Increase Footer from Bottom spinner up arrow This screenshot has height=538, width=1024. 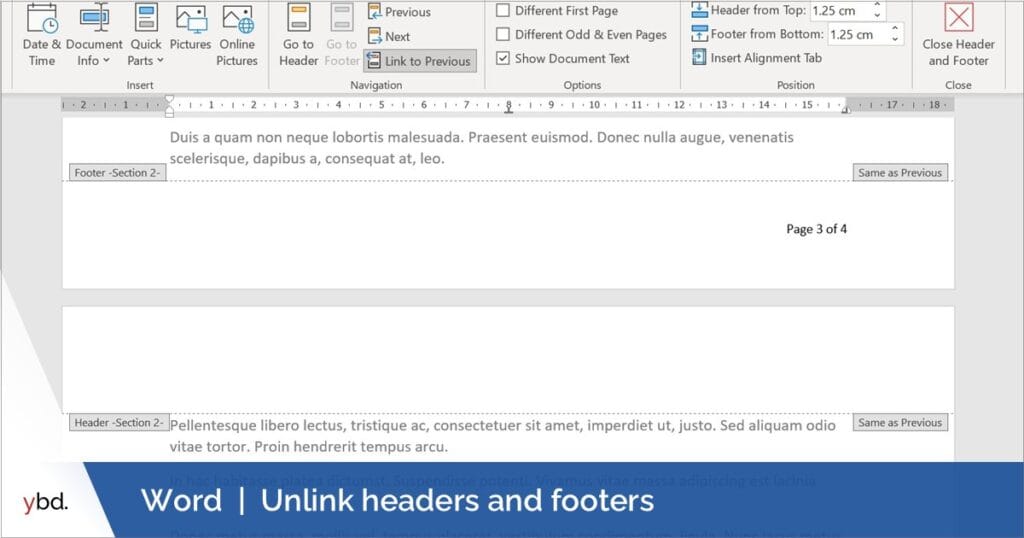(895, 29)
